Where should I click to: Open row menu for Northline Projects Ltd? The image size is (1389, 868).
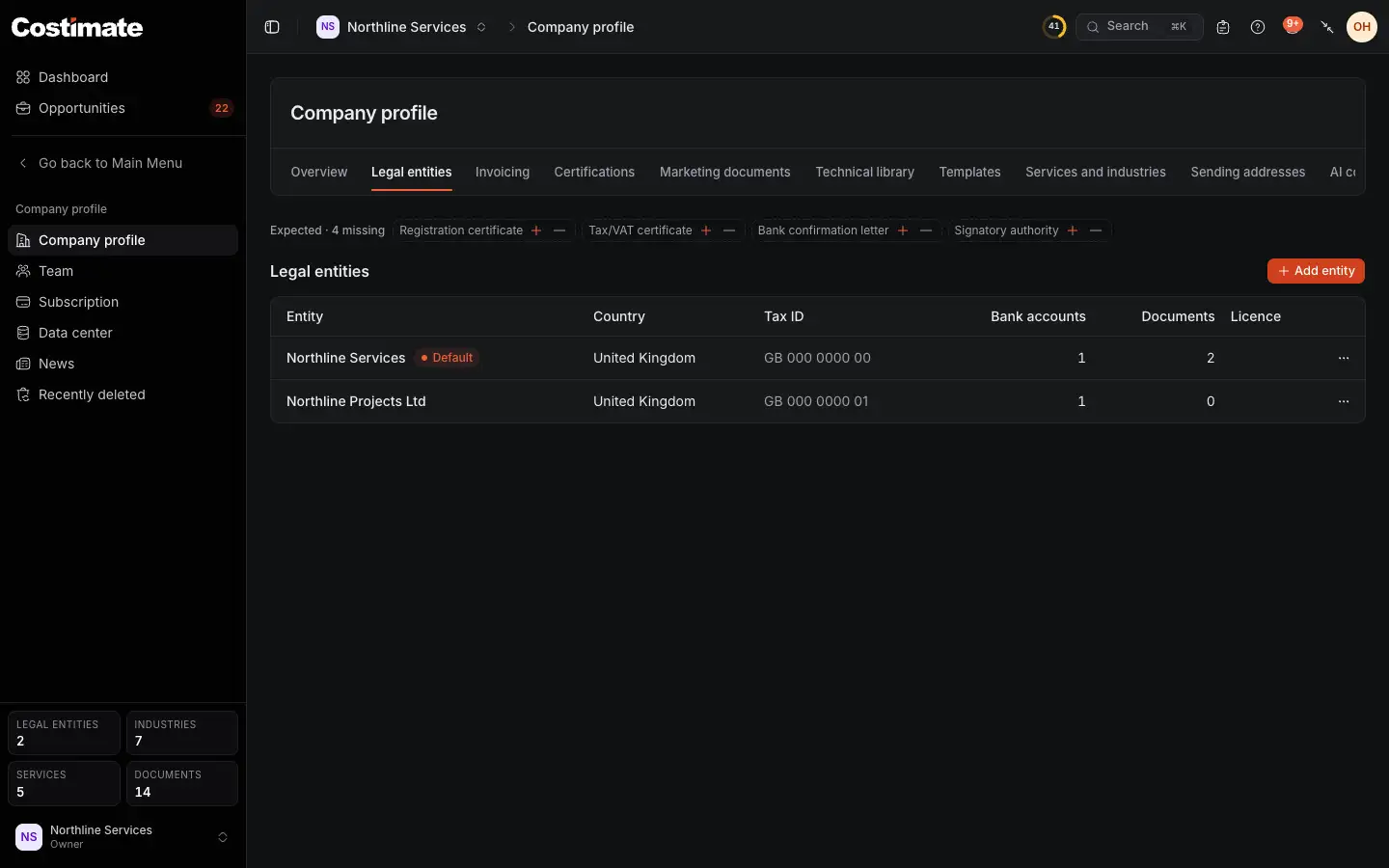[1344, 401]
